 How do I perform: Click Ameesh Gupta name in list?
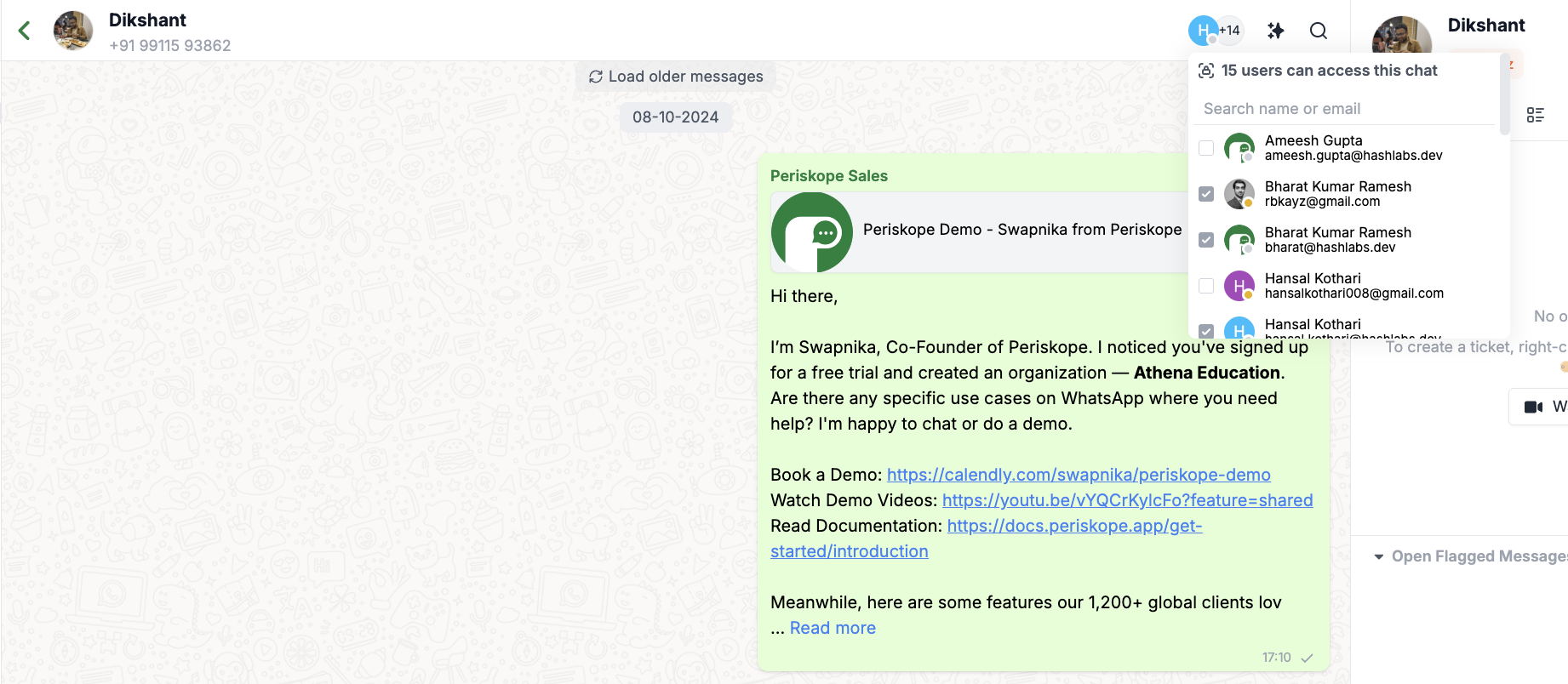1313,140
